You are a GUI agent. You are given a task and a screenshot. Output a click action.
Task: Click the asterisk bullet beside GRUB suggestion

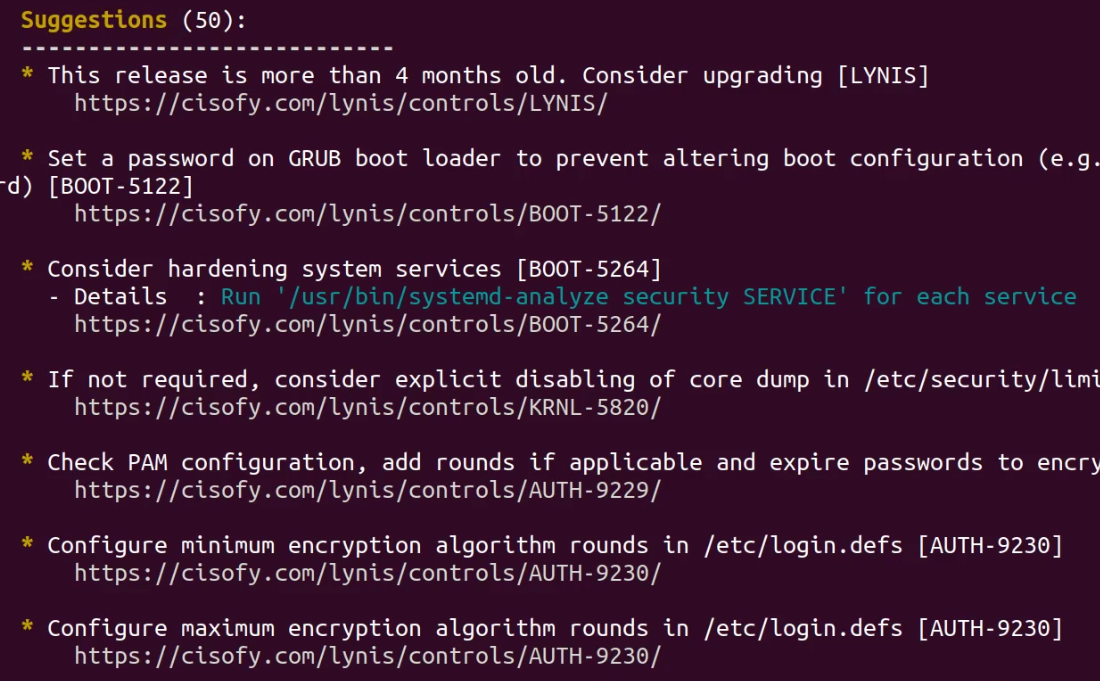tap(27, 156)
